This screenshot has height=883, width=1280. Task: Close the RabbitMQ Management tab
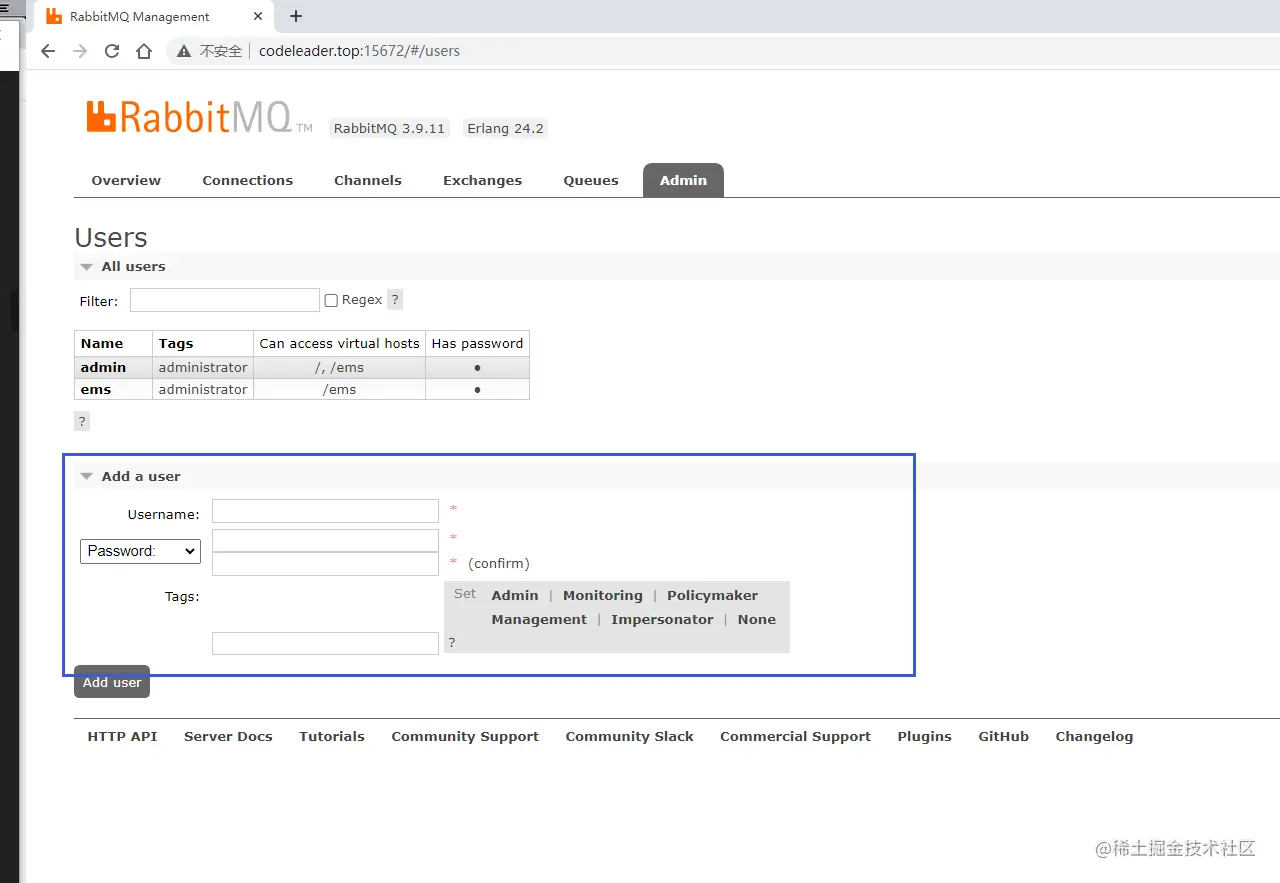click(258, 16)
